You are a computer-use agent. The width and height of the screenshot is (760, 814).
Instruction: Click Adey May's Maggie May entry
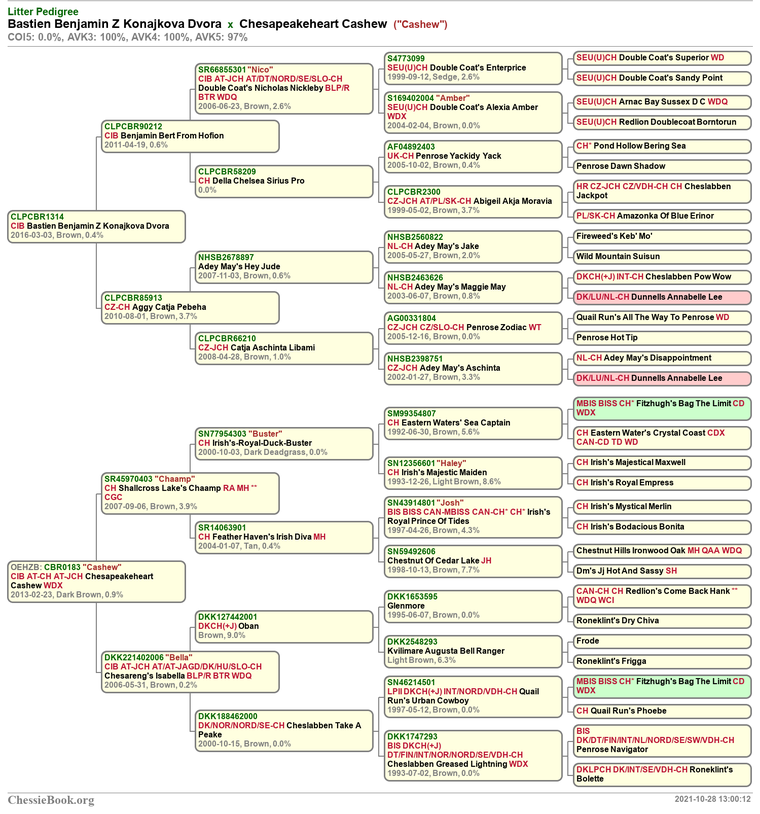tap(473, 287)
